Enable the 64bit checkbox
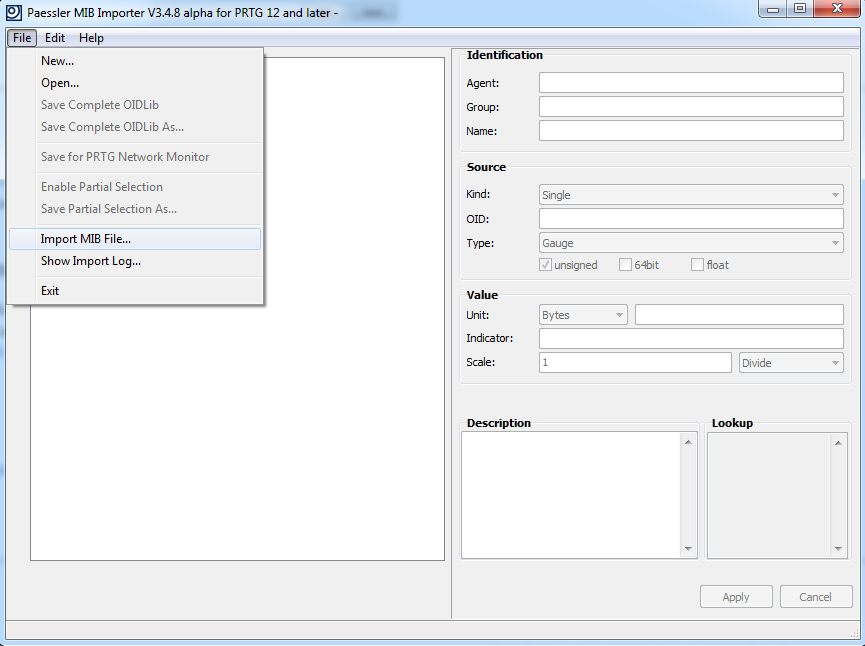The height and width of the screenshot is (646, 865). click(x=625, y=265)
